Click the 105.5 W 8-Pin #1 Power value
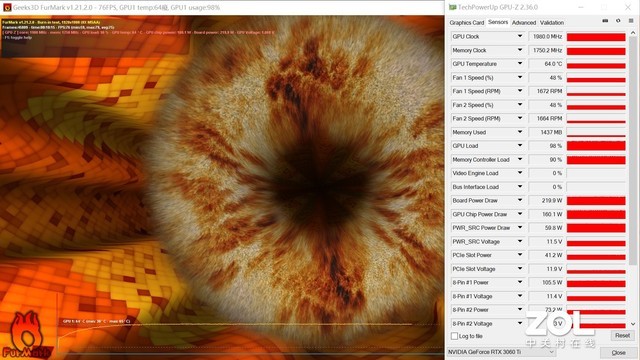Screen dimensions: 640x360 click(x=552, y=282)
